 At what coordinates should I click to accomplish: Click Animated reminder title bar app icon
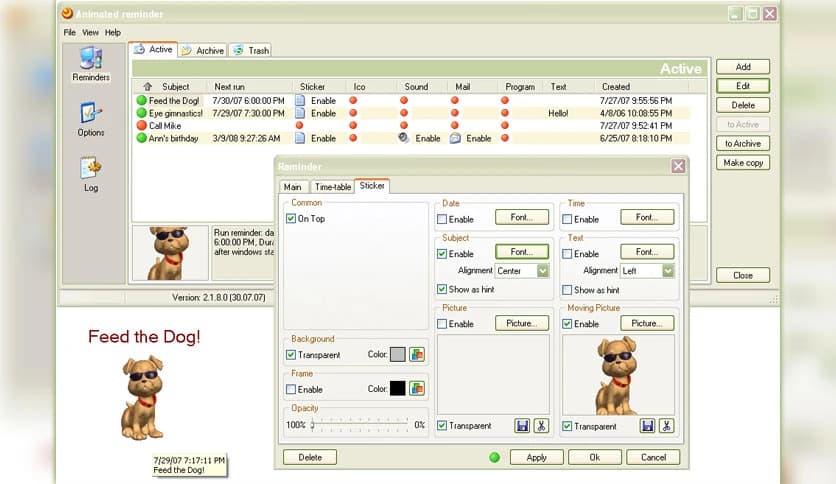pyautogui.click(x=67, y=13)
